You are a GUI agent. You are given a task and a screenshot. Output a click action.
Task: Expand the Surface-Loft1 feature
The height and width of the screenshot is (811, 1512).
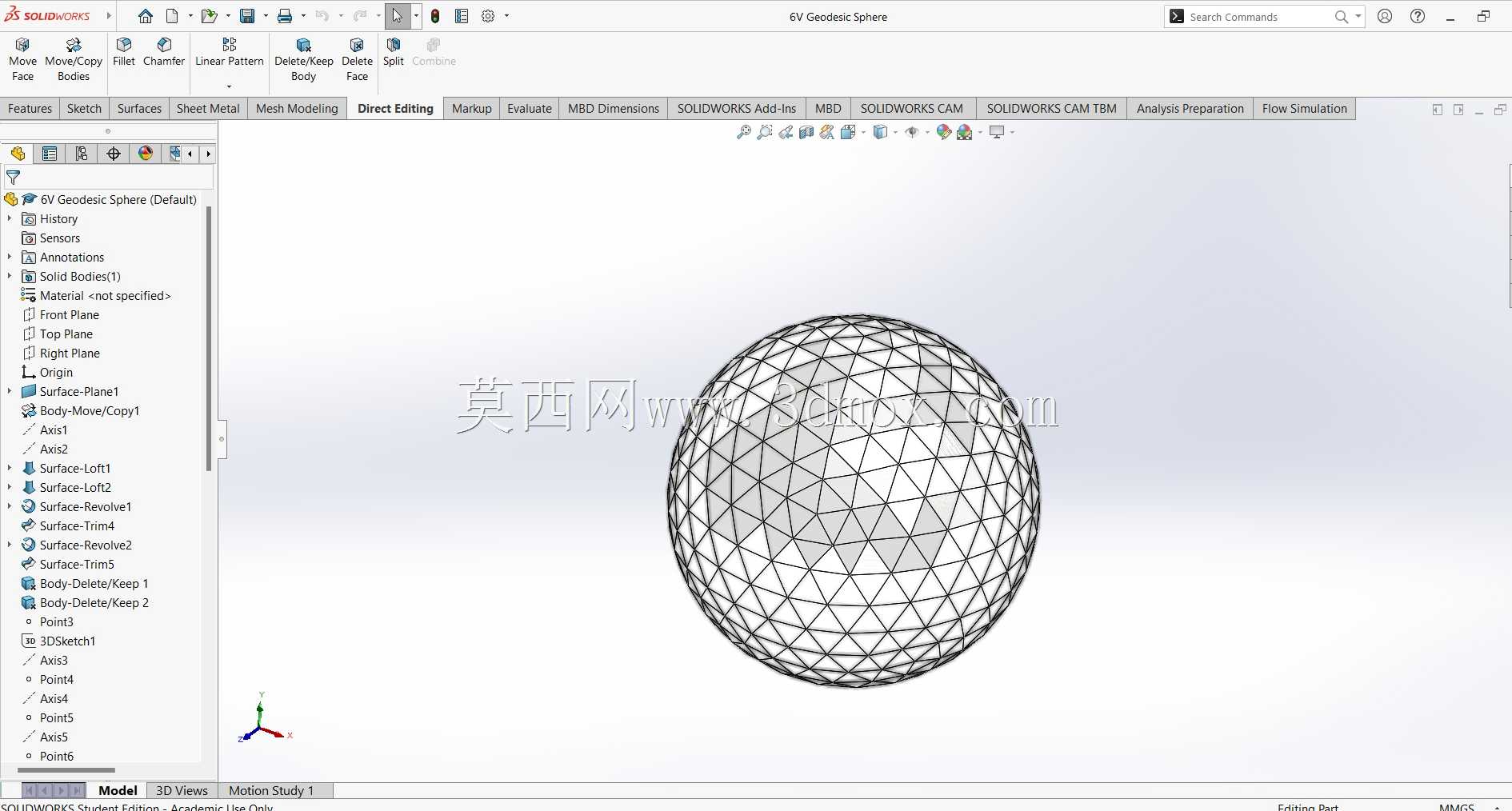click(x=10, y=468)
